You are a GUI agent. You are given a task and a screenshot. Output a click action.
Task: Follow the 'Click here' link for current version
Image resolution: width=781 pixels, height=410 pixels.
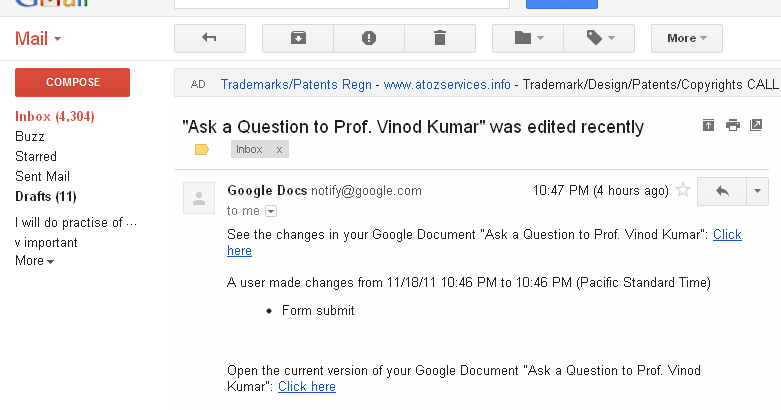pos(306,387)
